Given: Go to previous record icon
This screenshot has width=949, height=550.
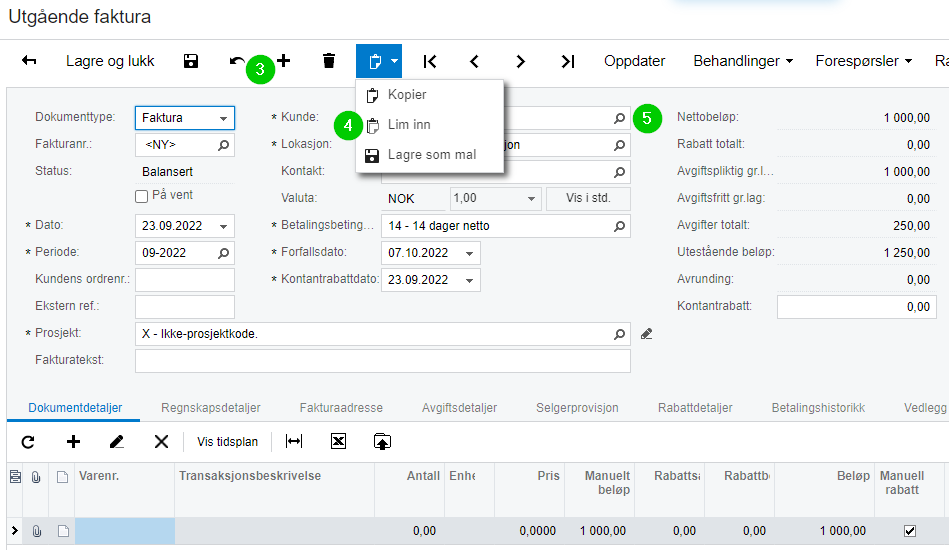Looking at the screenshot, I should 474,61.
